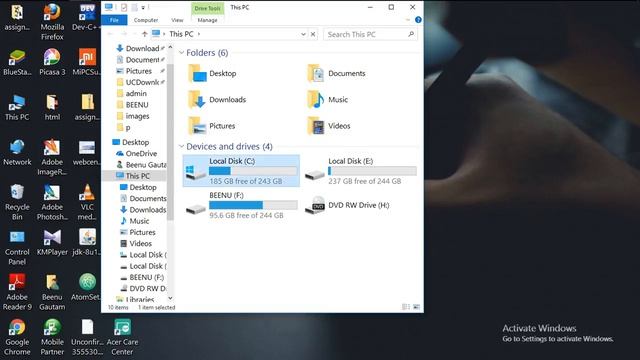This screenshot has height=360, width=640.
Task: Select Videos under This PC in navigation pane
Action: point(136,244)
